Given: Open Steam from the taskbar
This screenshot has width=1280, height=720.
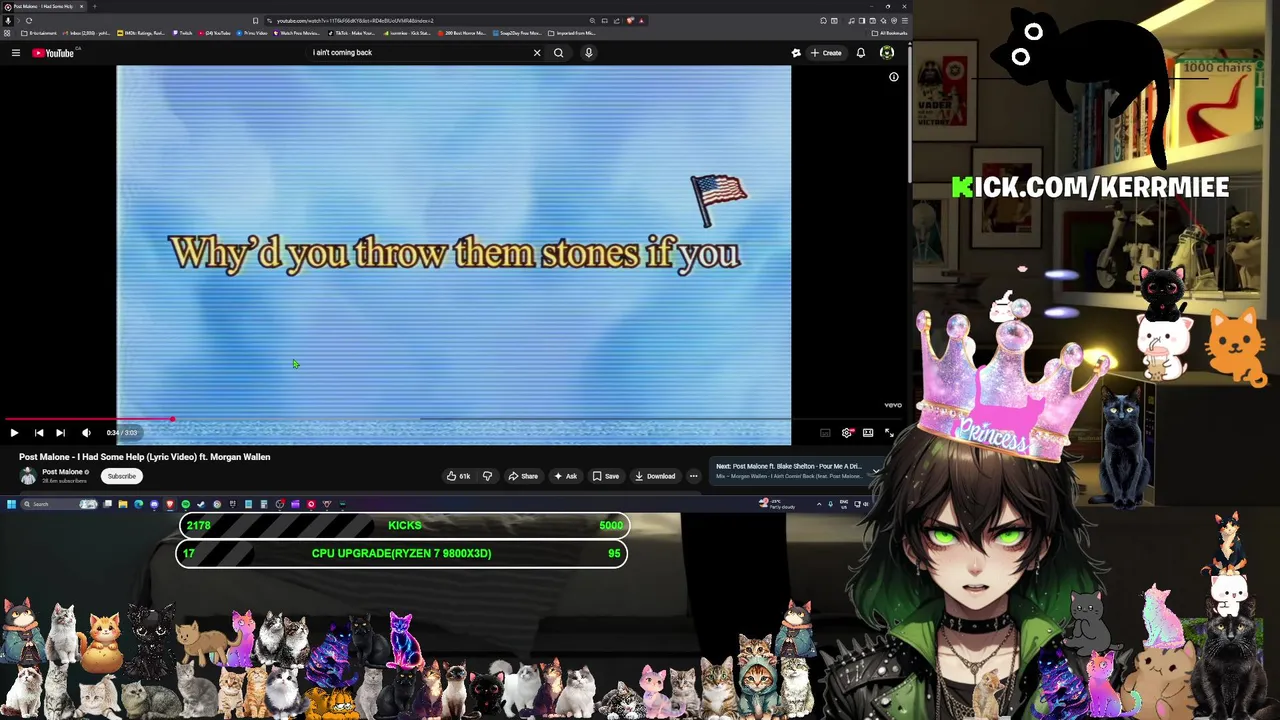Looking at the screenshot, I should [x=201, y=504].
